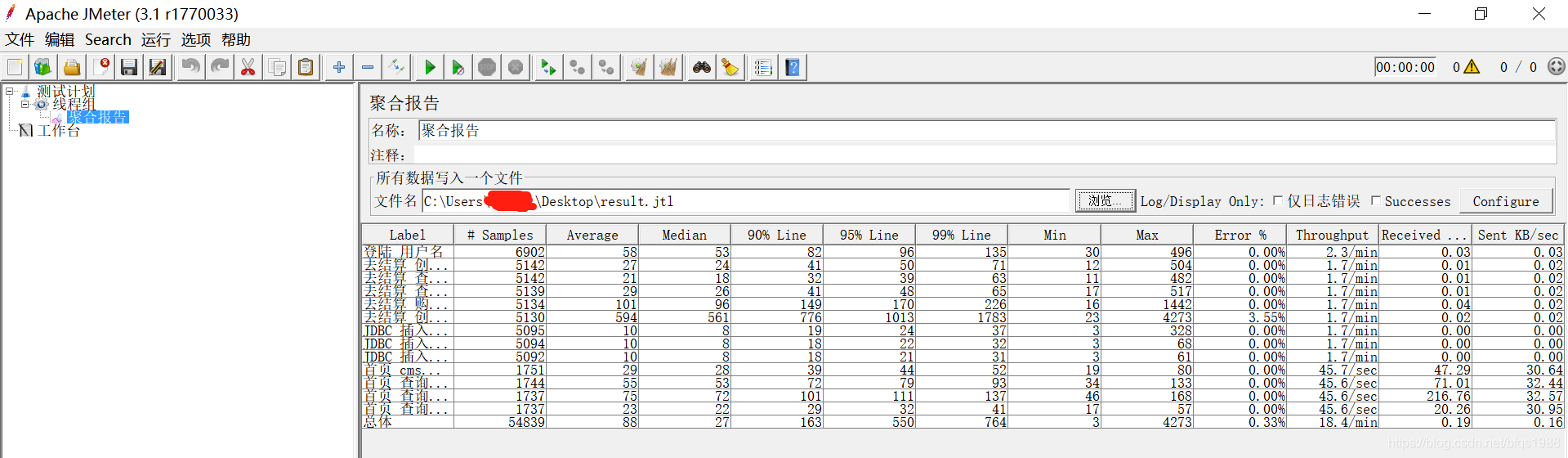Cut selection with the scissors icon
This screenshot has height=458, width=1568.
[248, 67]
